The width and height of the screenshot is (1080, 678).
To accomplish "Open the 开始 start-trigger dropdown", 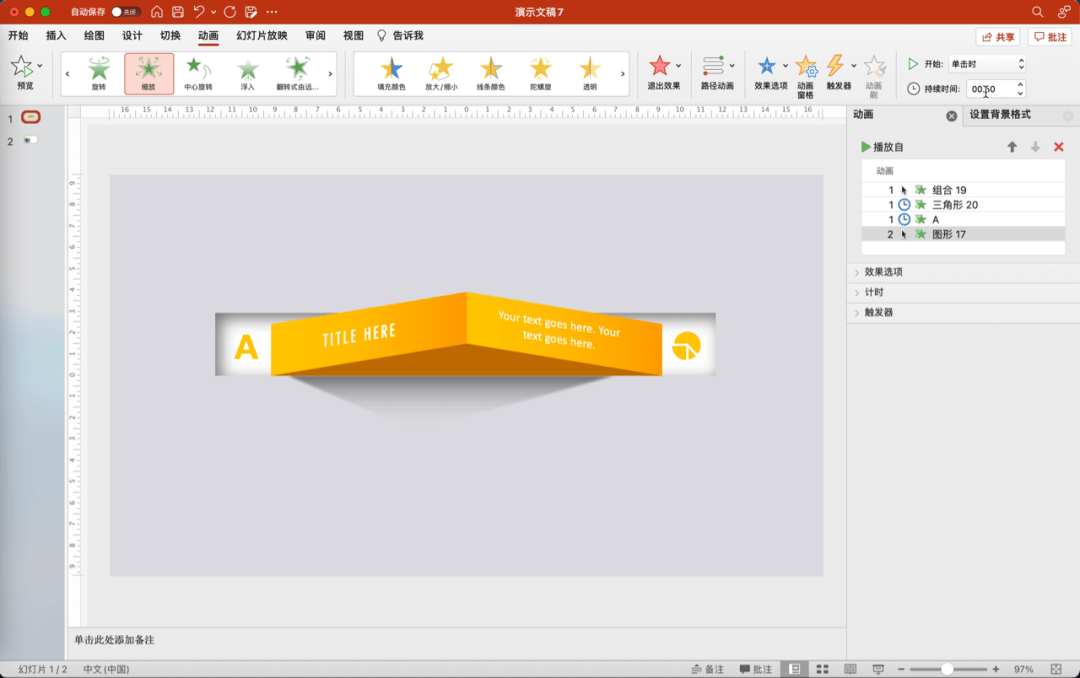I will 987,64.
